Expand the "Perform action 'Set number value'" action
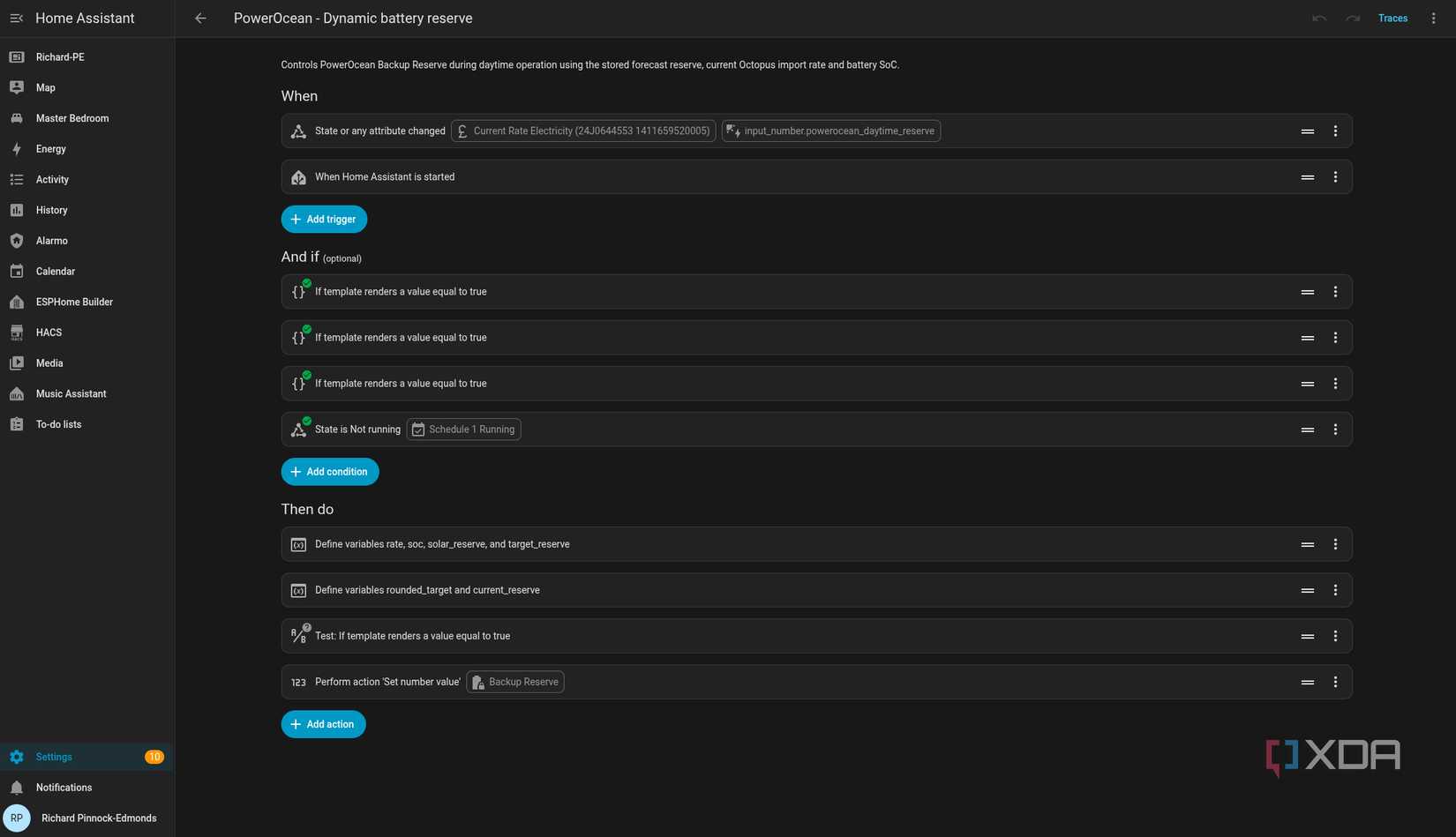The image size is (1456, 837). [816, 682]
